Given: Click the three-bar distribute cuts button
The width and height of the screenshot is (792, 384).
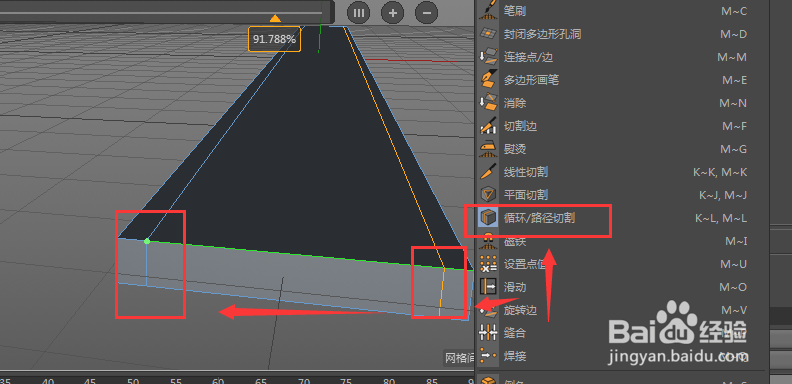Looking at the screenshot, I should [359, 12].
